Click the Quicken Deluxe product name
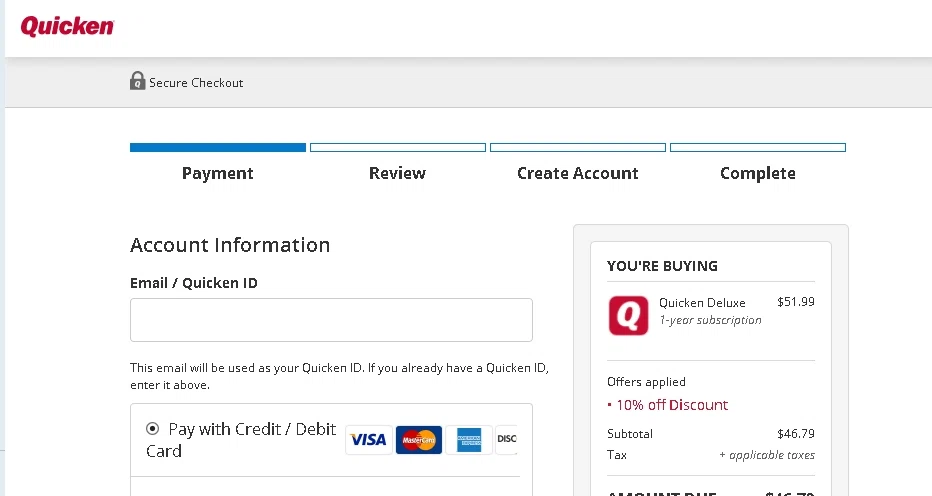The height and width of the screenshot is (496, 932). pos(702,303)
